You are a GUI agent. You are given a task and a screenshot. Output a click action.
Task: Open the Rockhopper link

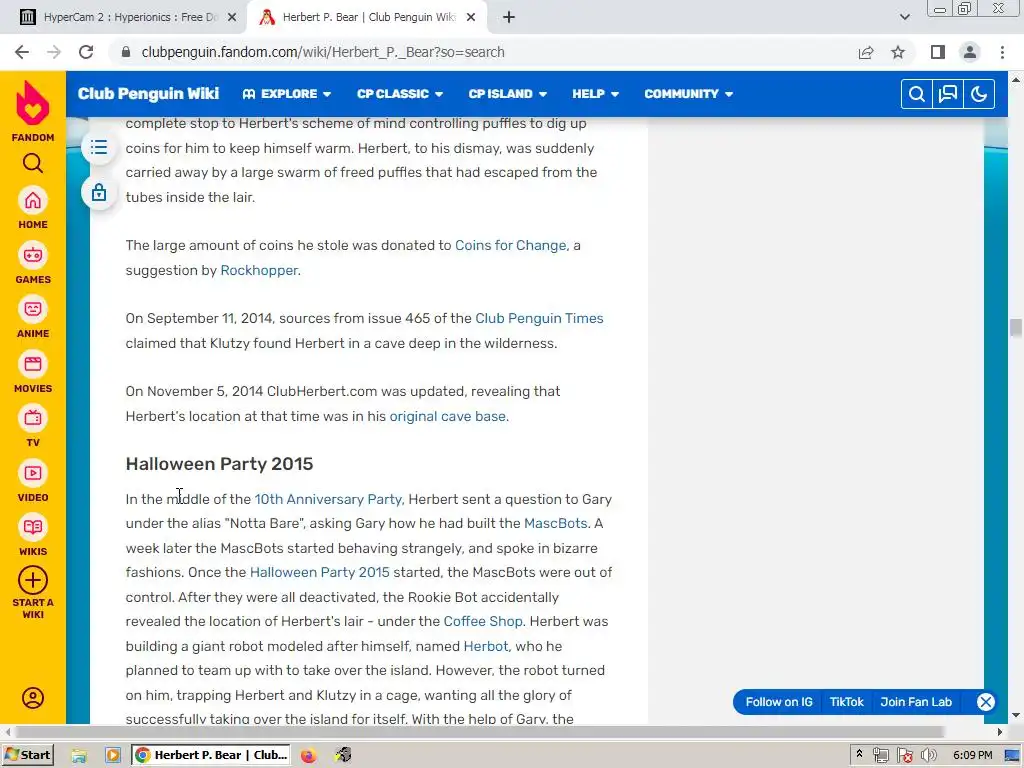(259, 270)
